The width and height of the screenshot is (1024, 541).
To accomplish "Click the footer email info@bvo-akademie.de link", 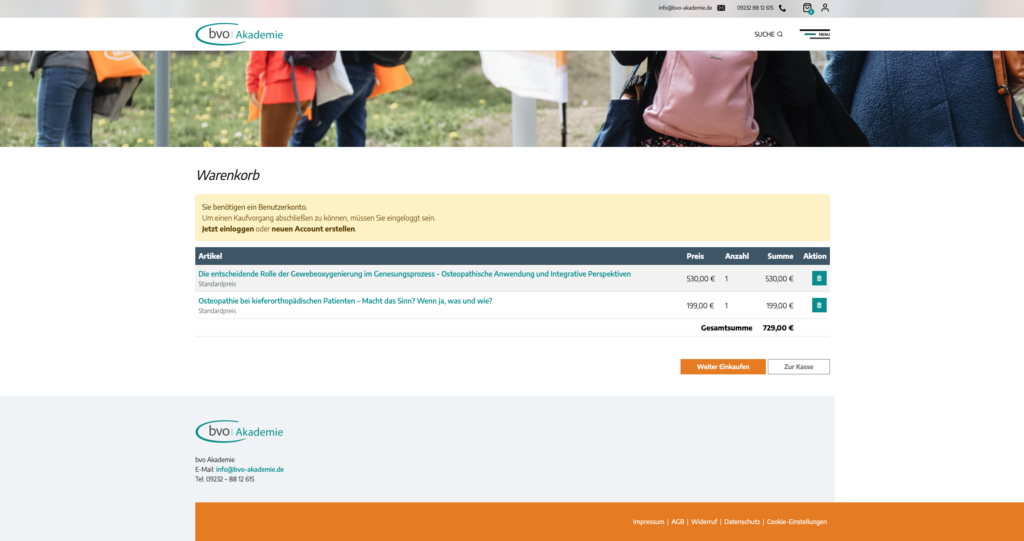I will tap(250, 469).
